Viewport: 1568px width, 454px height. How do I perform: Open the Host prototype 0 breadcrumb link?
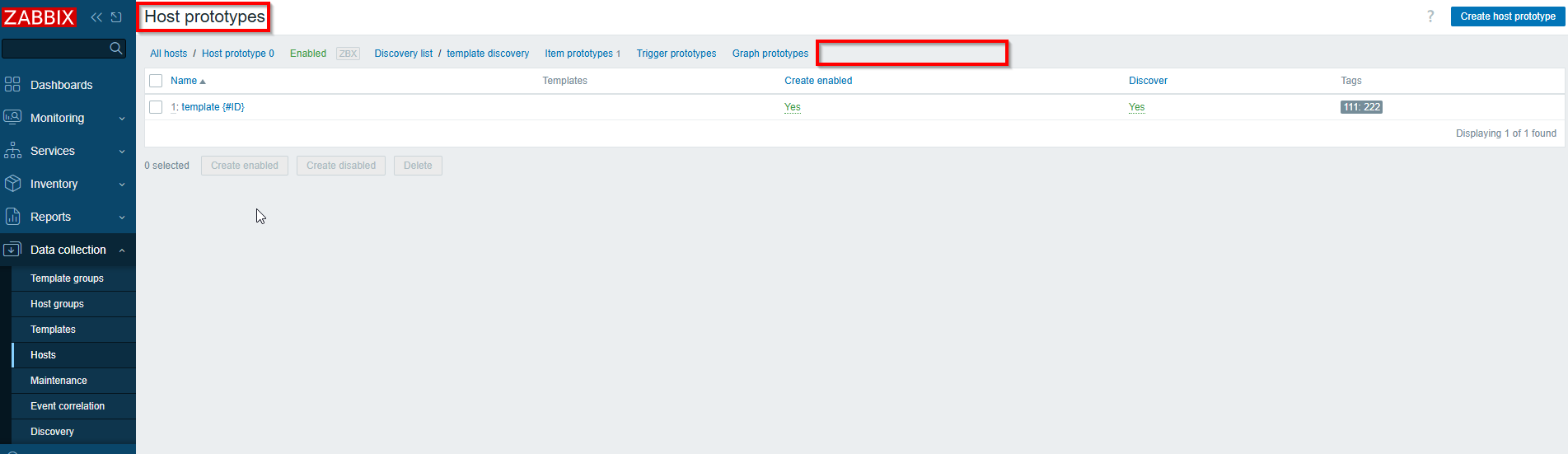pyautogui.click(x=238, y=54)
